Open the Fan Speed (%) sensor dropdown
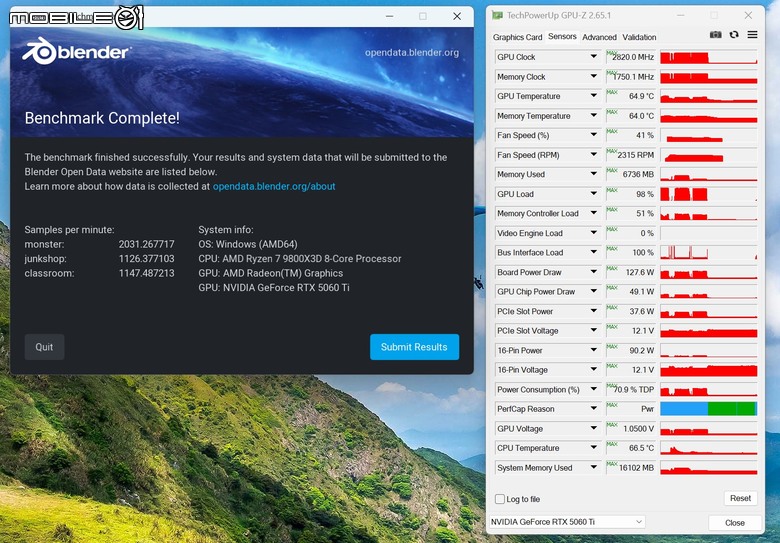The width and height of the screenshot is (780, 543). [x=593, y=135]
